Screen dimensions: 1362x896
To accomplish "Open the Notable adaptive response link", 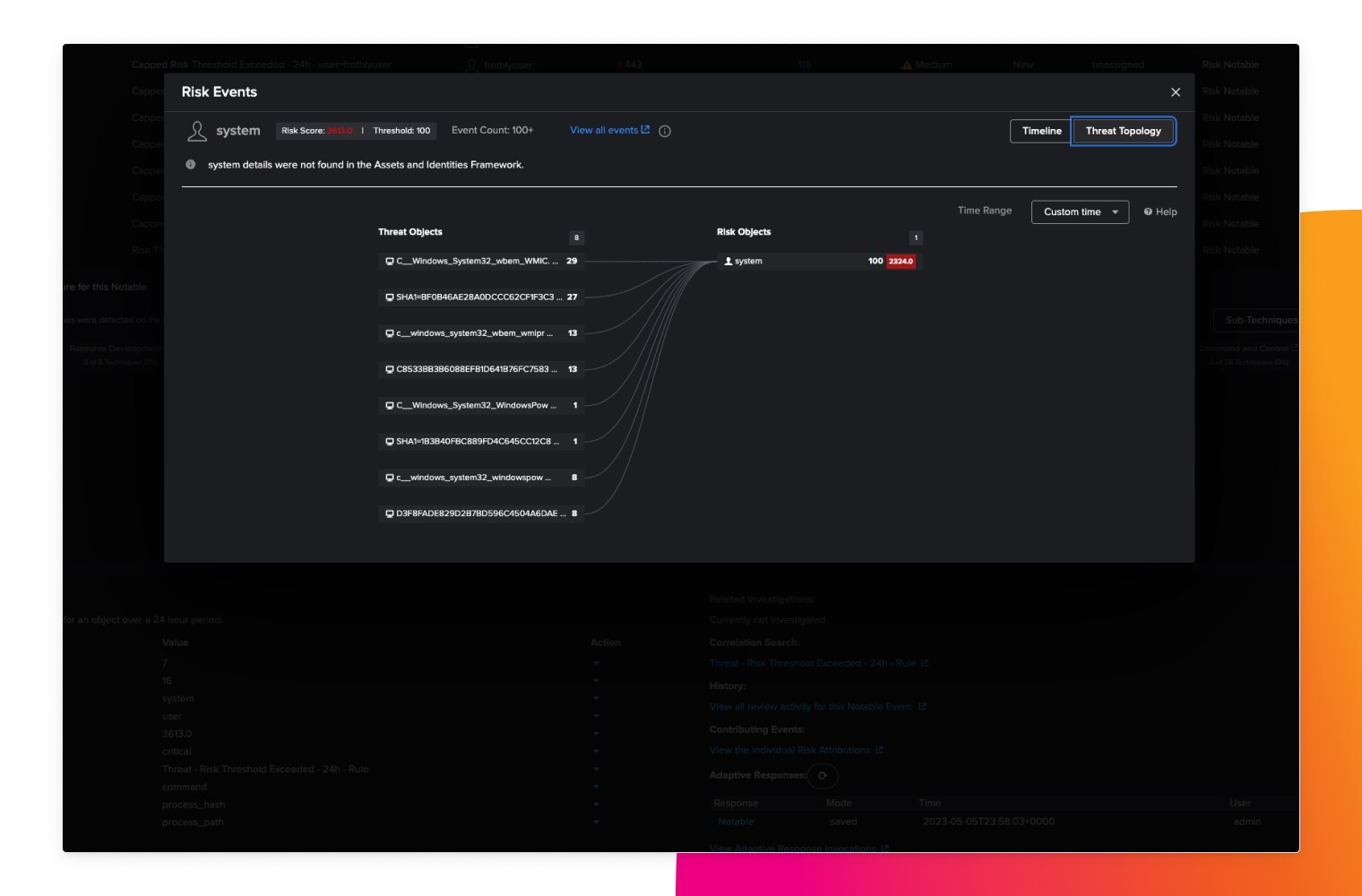I will pyautogui.click(x=736, y=821).
